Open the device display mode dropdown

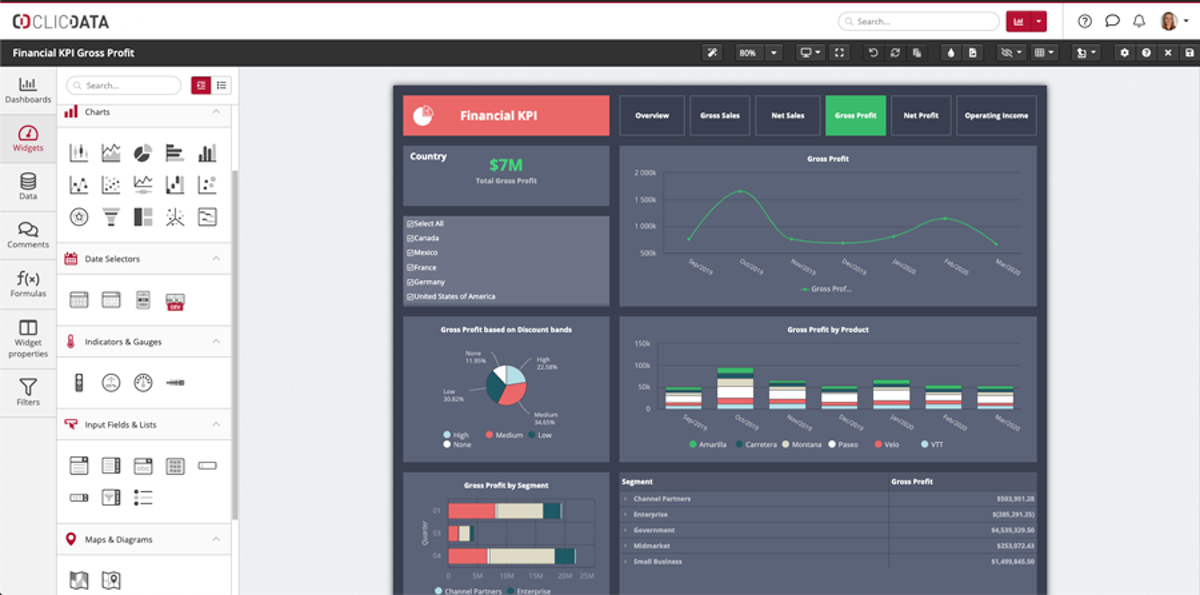[x=810, y=53]
